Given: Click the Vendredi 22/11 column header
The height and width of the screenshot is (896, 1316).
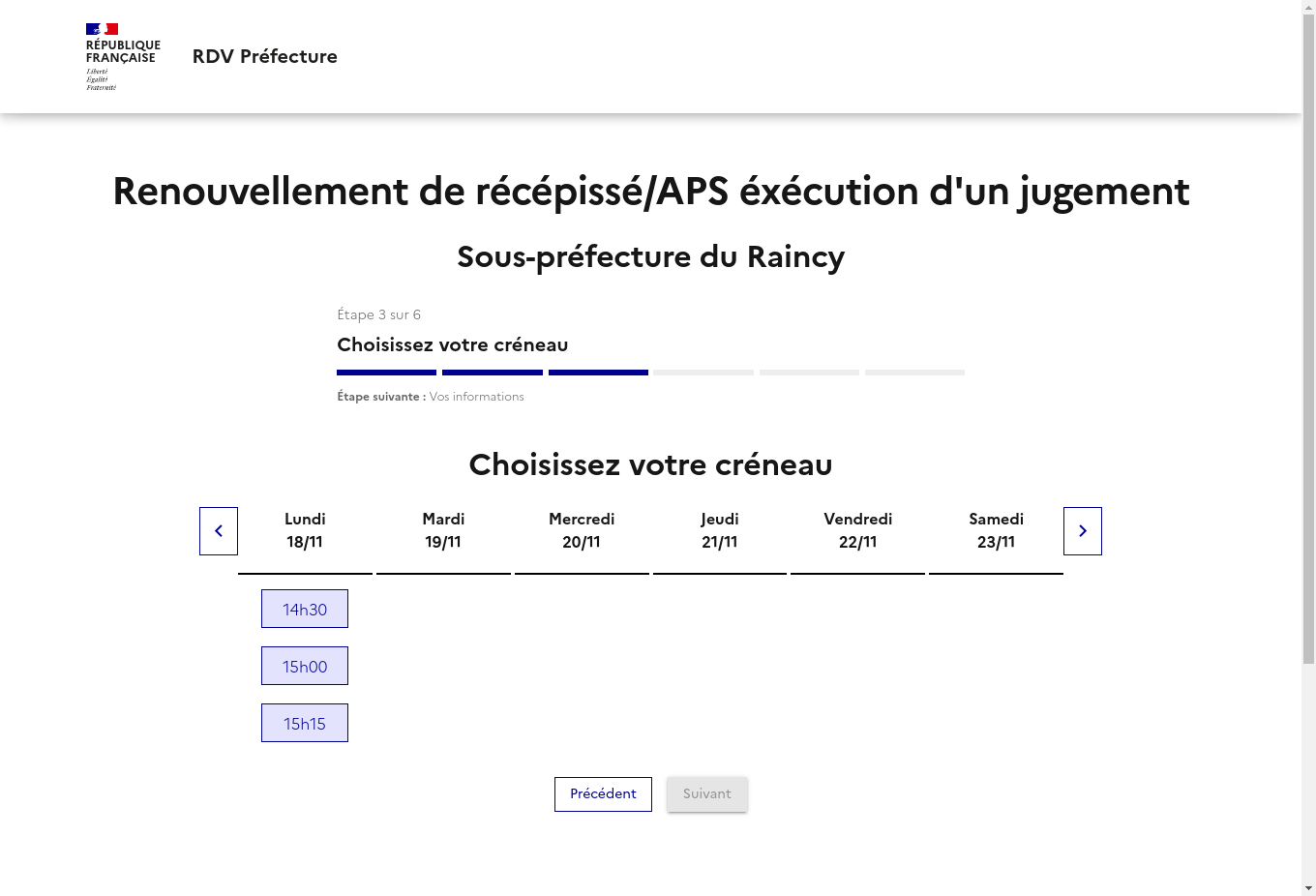Looking at the screenshot, I should coord(858,530).
